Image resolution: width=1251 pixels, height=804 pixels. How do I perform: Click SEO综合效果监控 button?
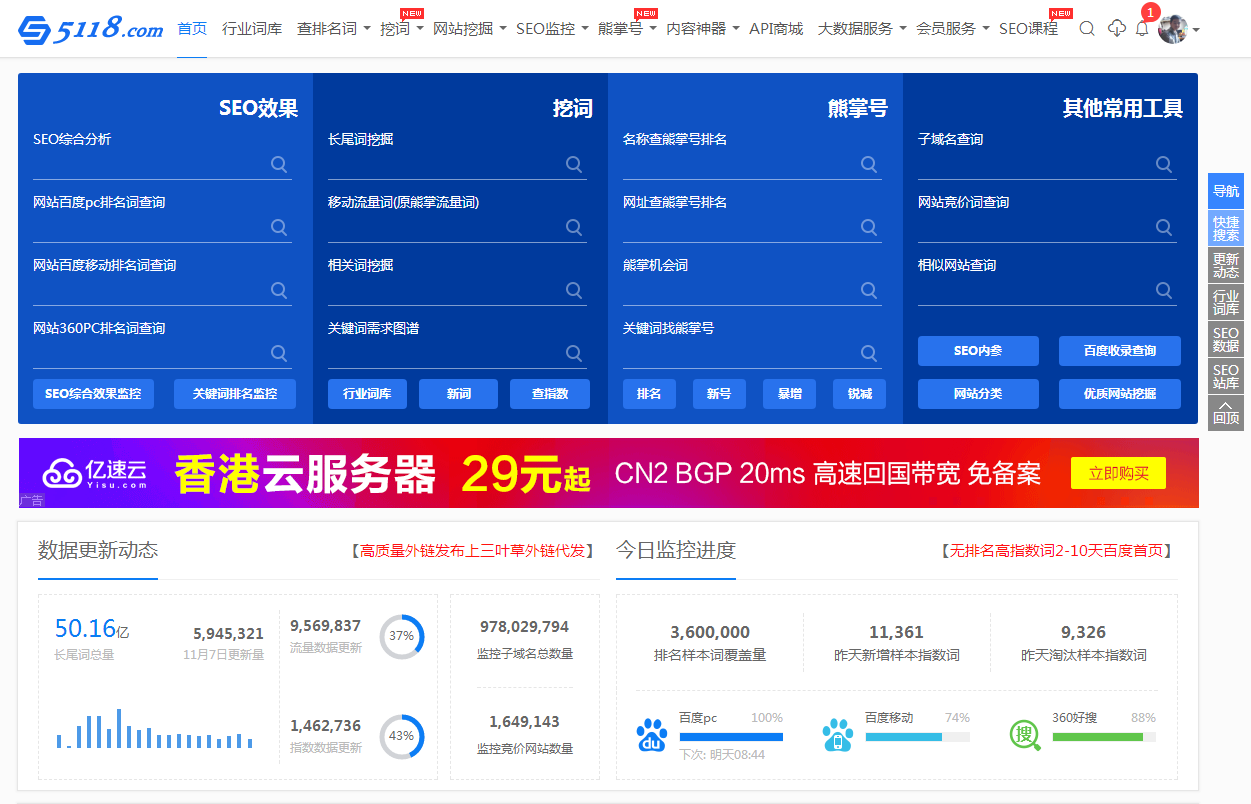[93, 394]
